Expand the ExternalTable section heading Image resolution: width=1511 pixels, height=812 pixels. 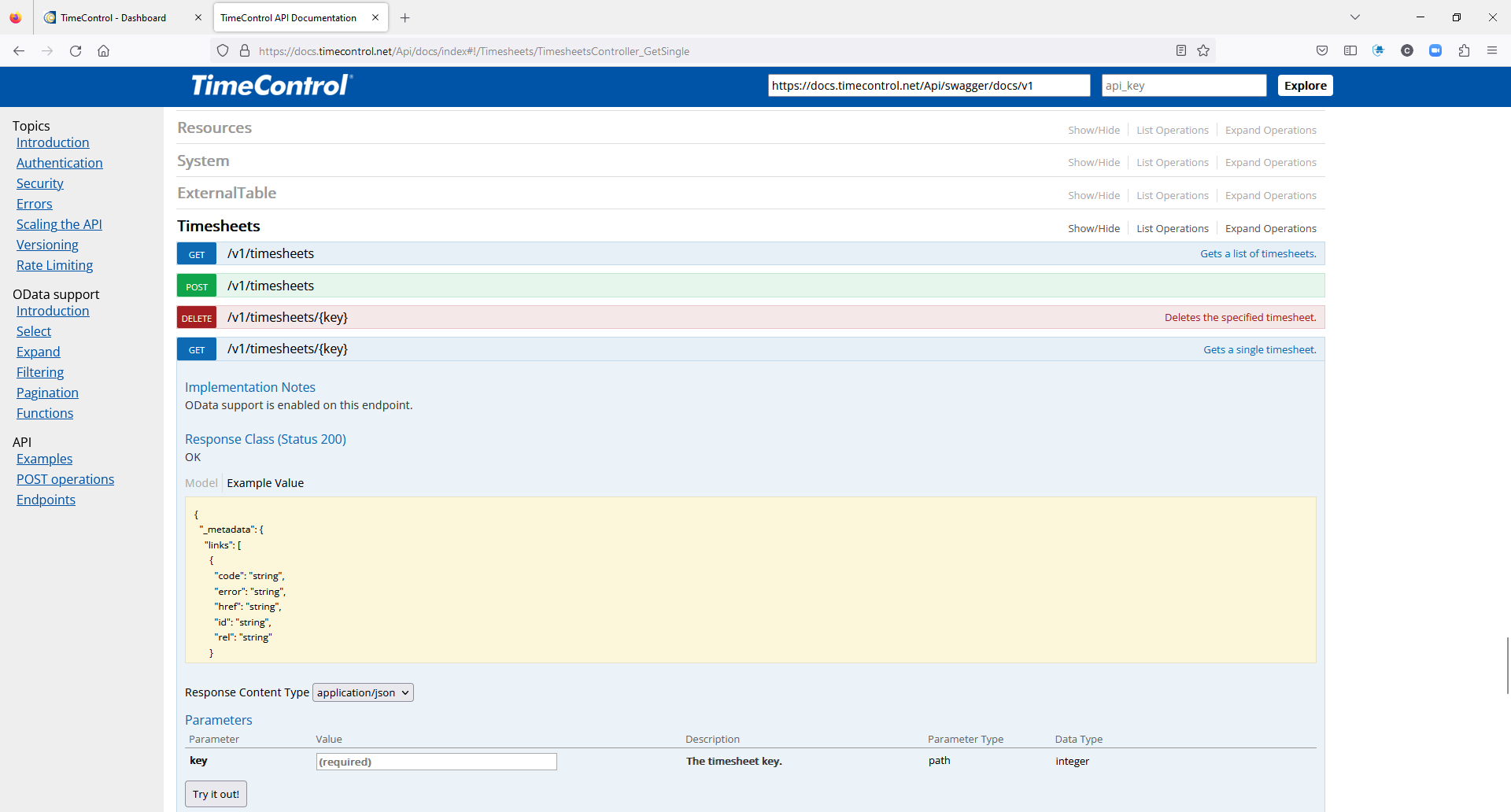click(227, 193)
